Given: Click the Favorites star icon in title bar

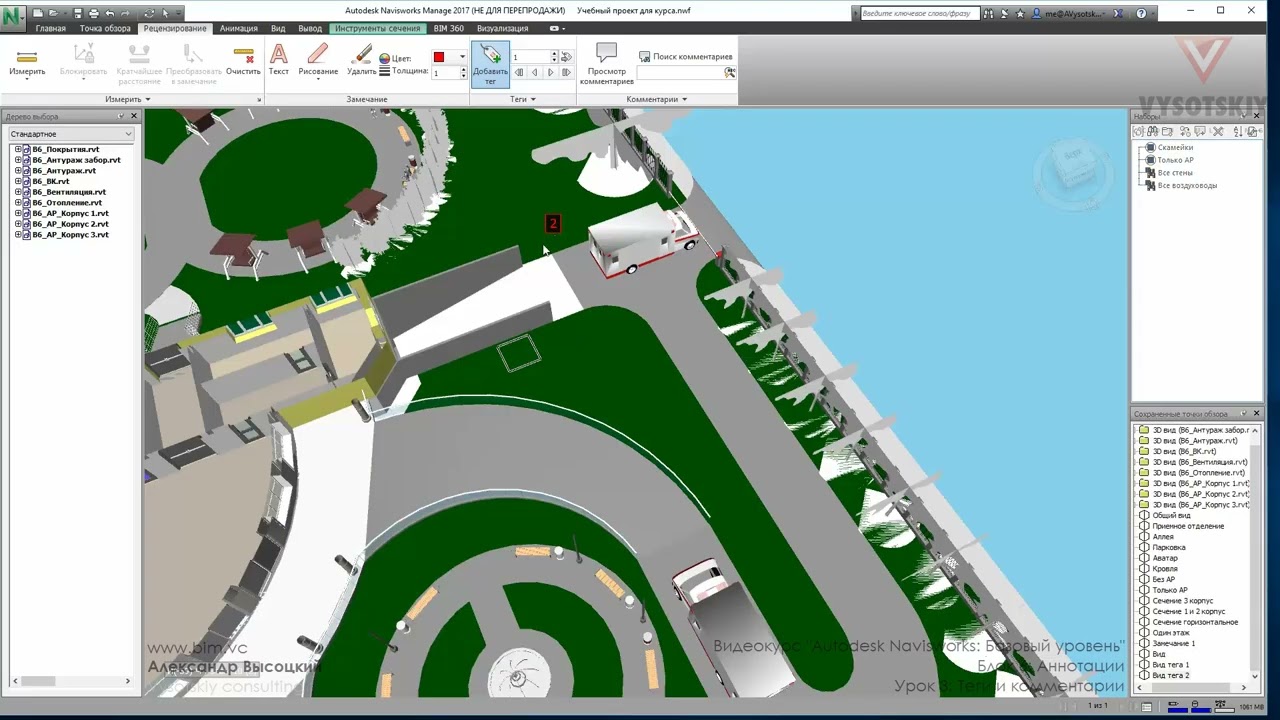Looking at the screenshot, I should [1020, 14].
